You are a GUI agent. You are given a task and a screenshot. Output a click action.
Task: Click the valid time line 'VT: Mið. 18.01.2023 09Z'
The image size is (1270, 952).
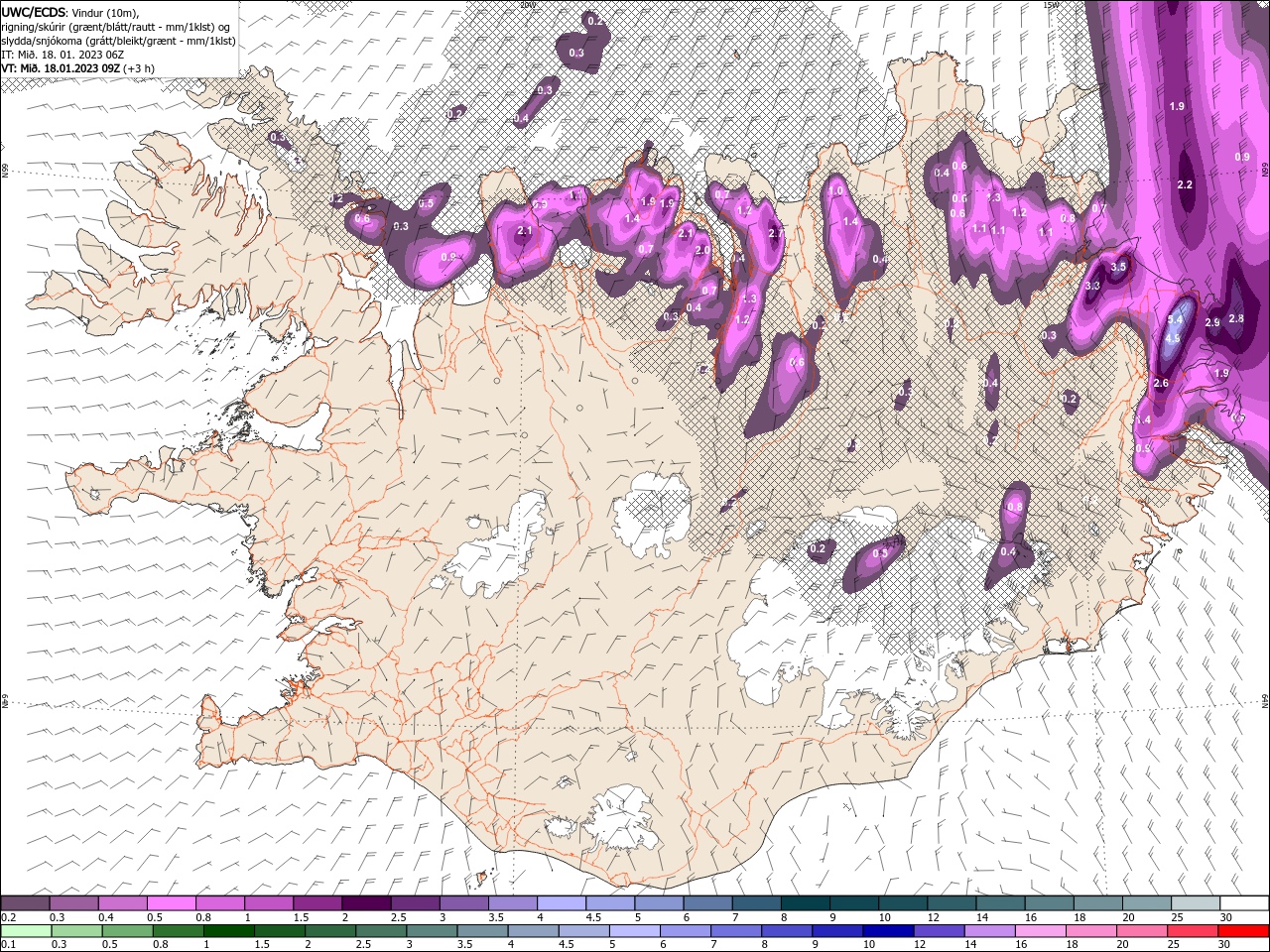[62, 68]
